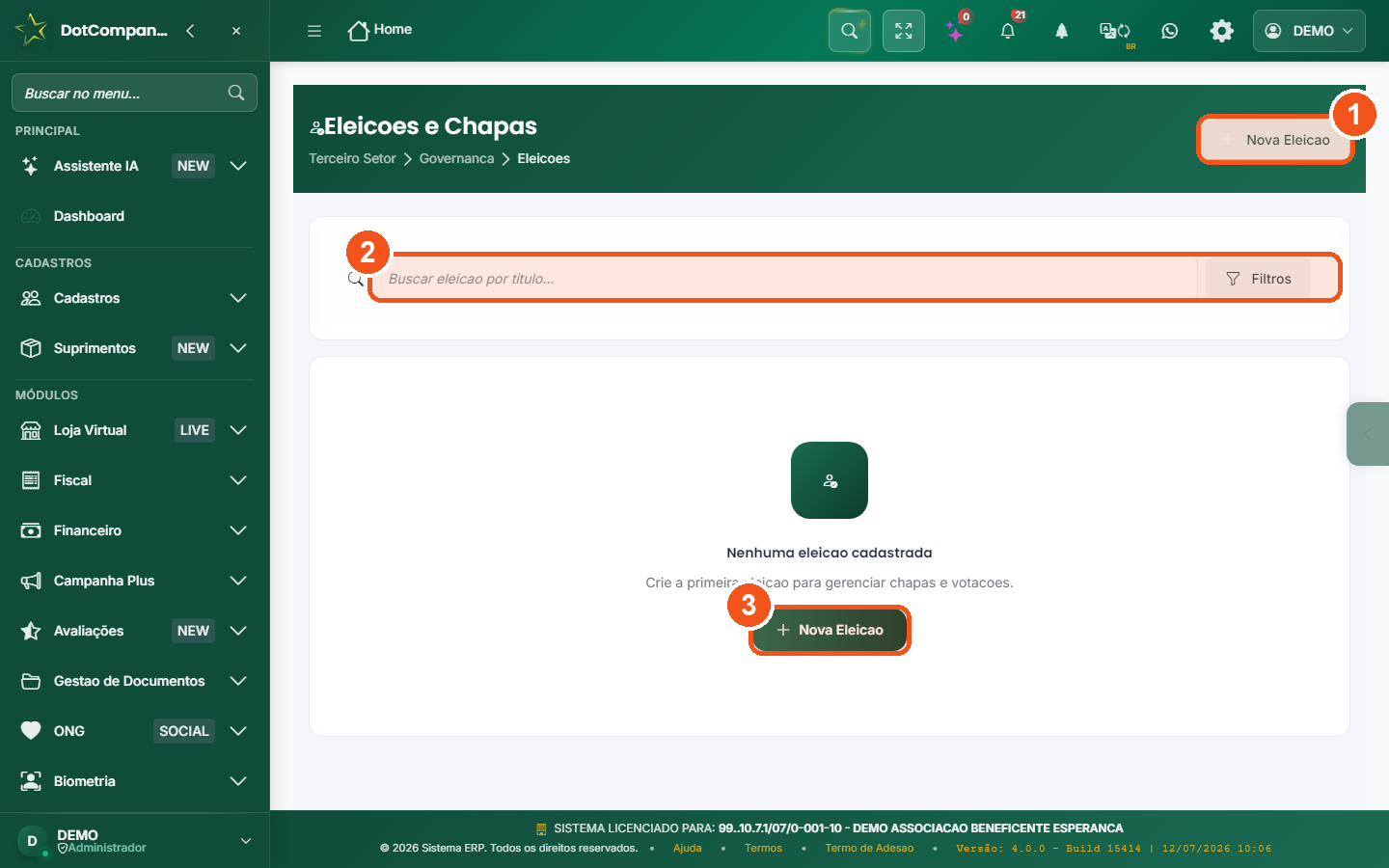Click the DotCompany star logo
1389x868 pixels.
pyautogui.click(x=31, y=30)
